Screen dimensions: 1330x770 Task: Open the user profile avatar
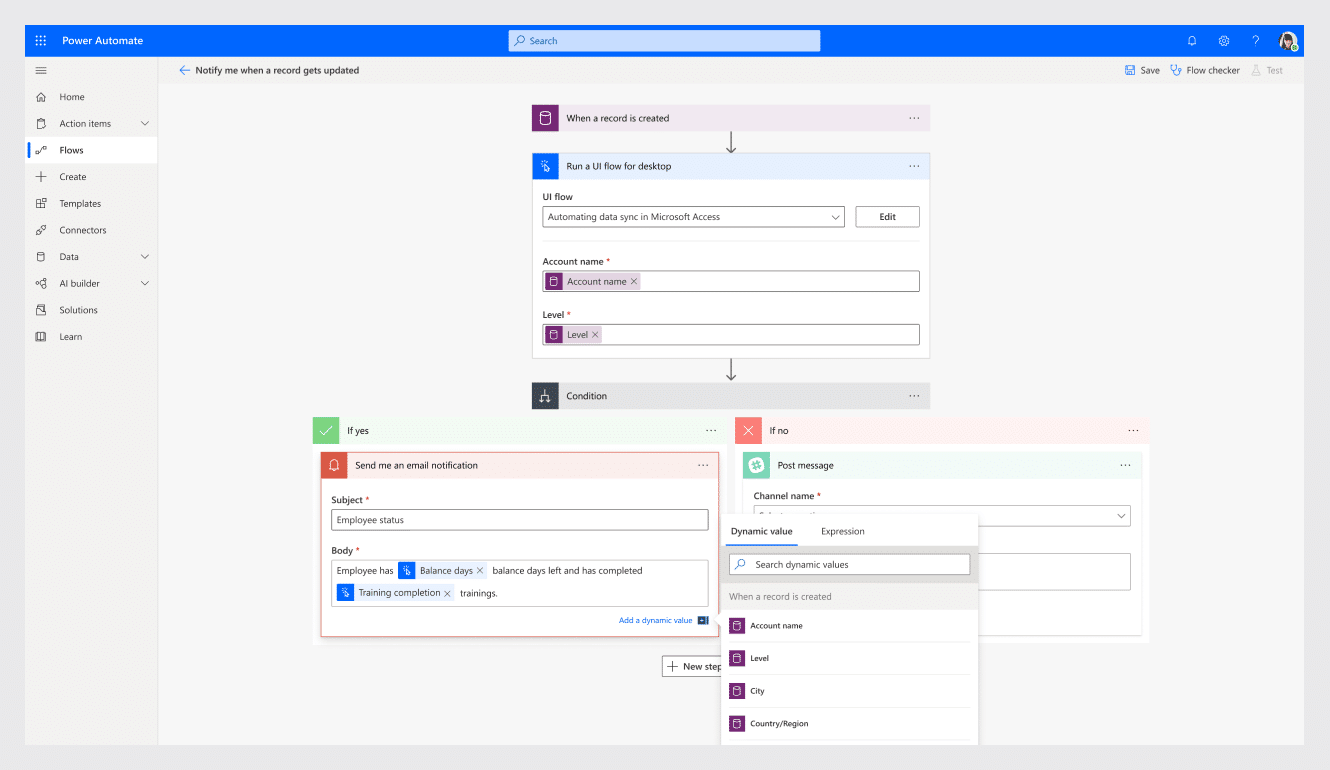tap(1288, 41)
